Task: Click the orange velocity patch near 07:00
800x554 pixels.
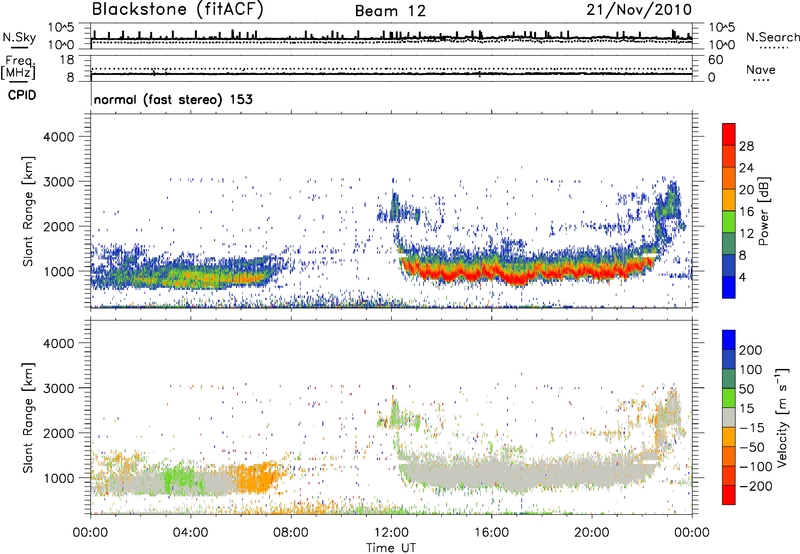Action: [258, 478]
